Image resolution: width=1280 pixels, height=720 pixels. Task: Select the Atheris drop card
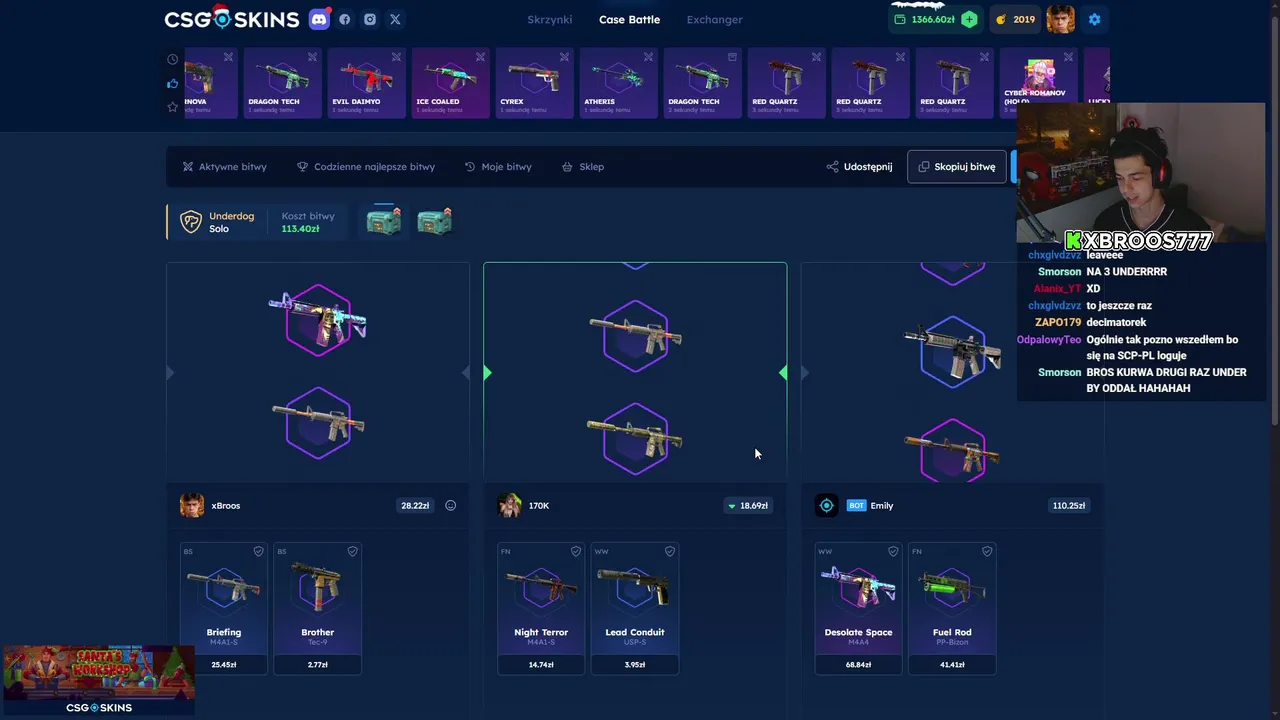point(618,83)
